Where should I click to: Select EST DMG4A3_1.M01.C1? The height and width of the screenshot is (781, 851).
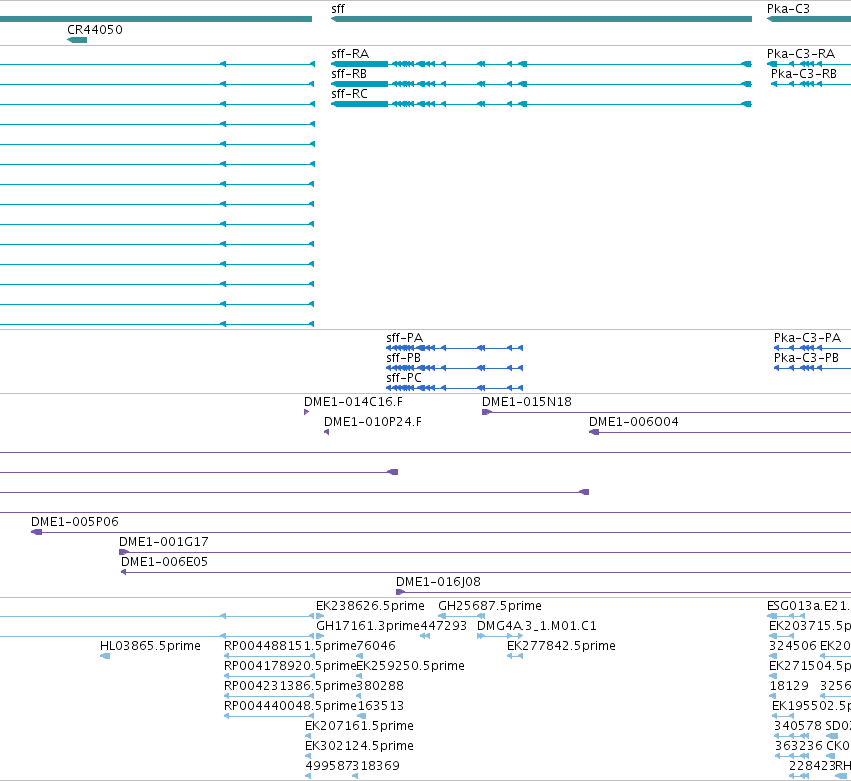coord(500,636)
